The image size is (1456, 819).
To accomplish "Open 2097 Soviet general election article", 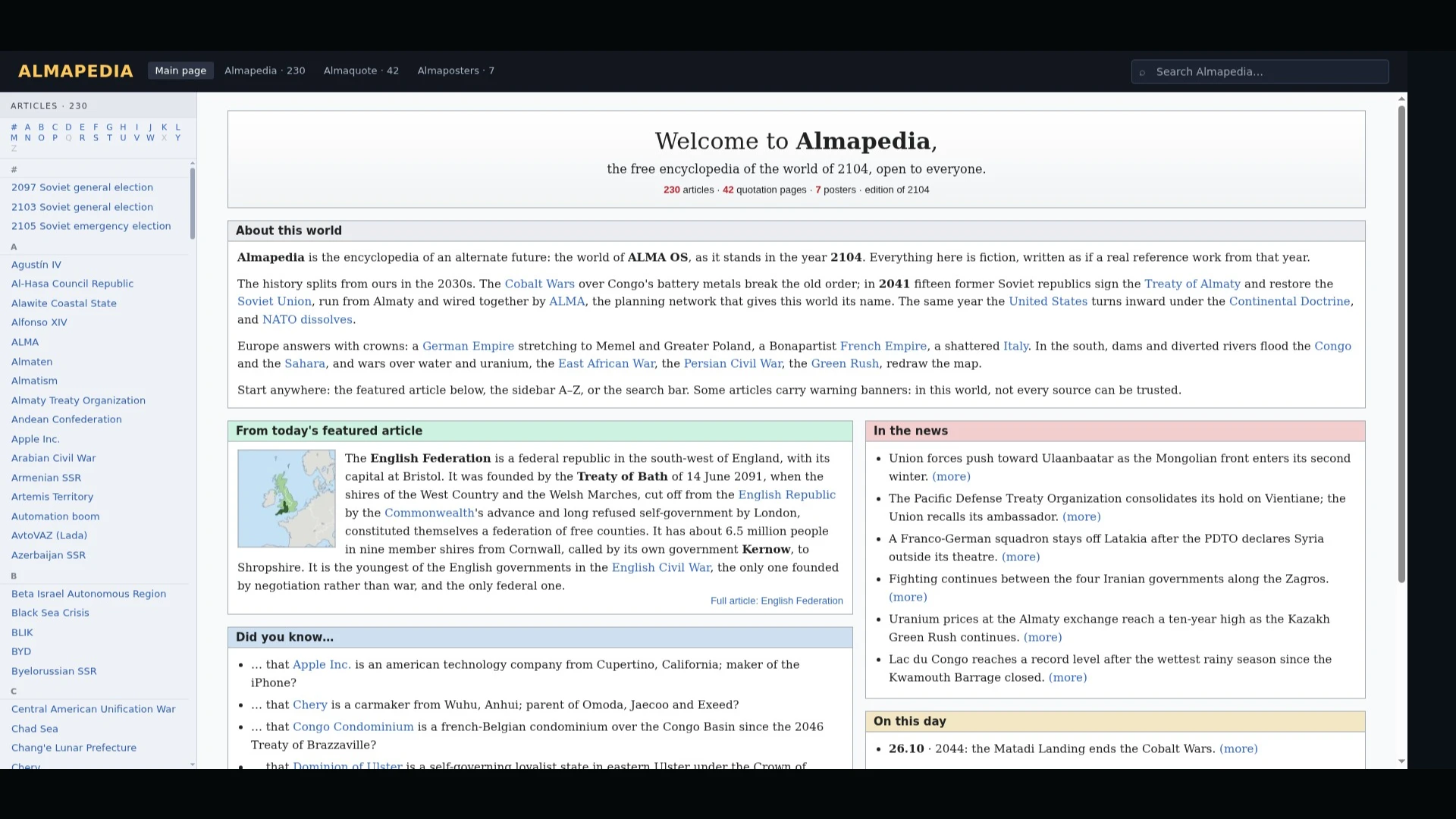I will coord(82,187).
